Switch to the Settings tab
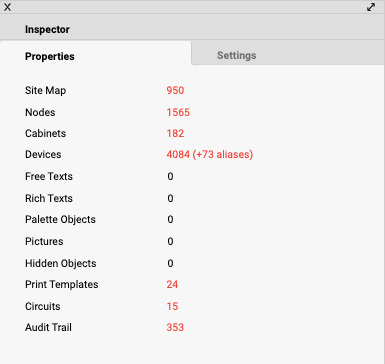This screenshot has width=385, height=364. pos(237,55)
